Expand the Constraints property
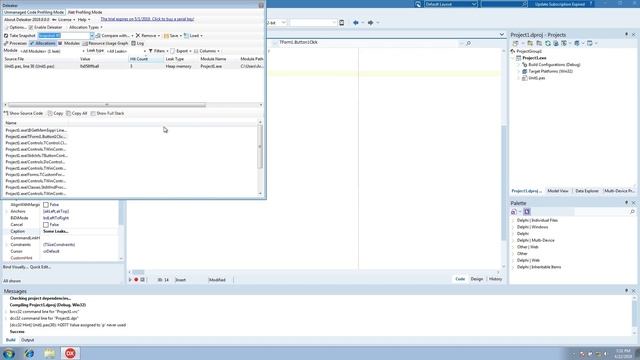640x360 pixels. (x=7, y=244)
